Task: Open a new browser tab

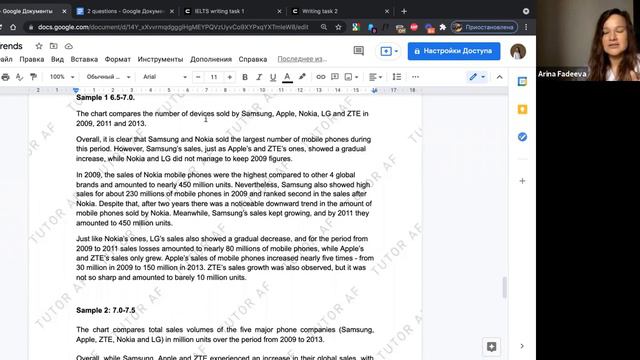Action: pyautogui.click(x=404, y=11)
